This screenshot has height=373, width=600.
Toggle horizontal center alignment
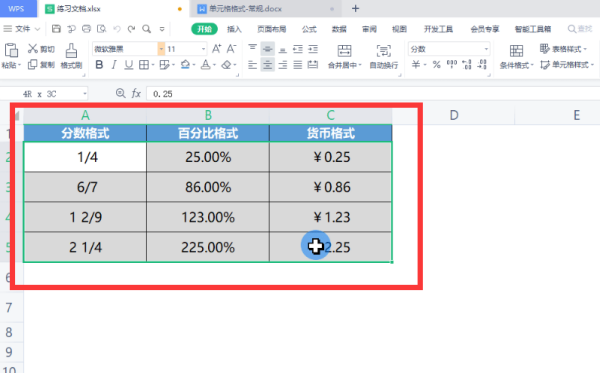pyautogui.click(x=267, y=65)
